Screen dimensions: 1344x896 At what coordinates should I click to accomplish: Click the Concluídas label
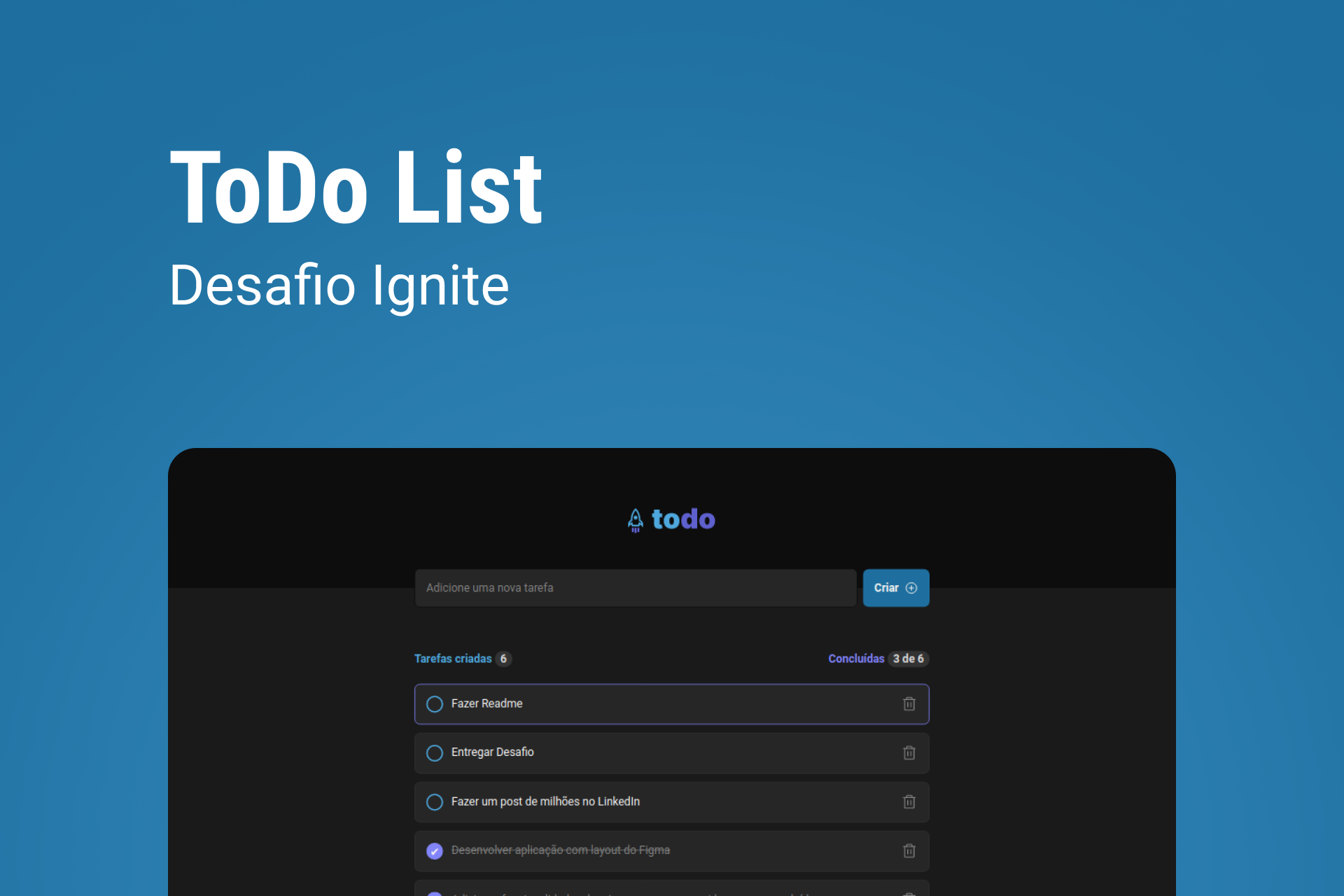point(855,659)
